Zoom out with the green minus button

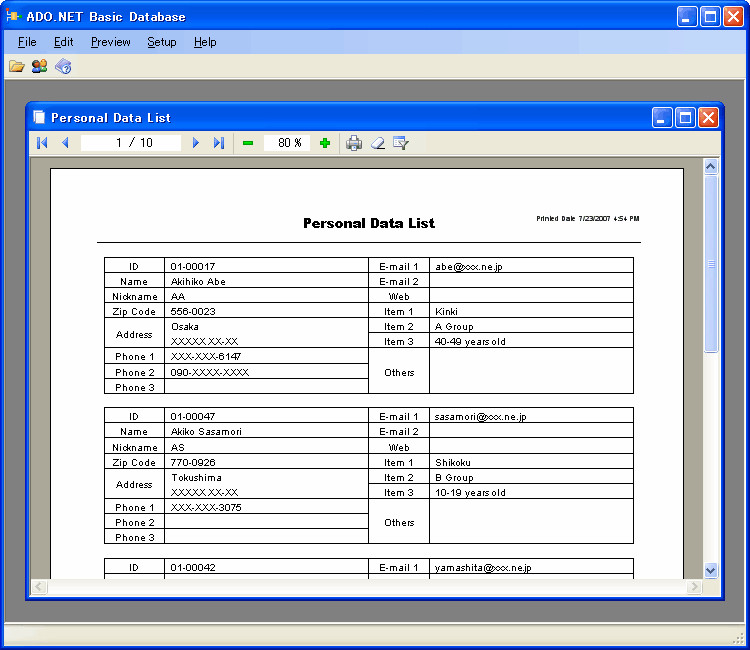tap(248, 143)
